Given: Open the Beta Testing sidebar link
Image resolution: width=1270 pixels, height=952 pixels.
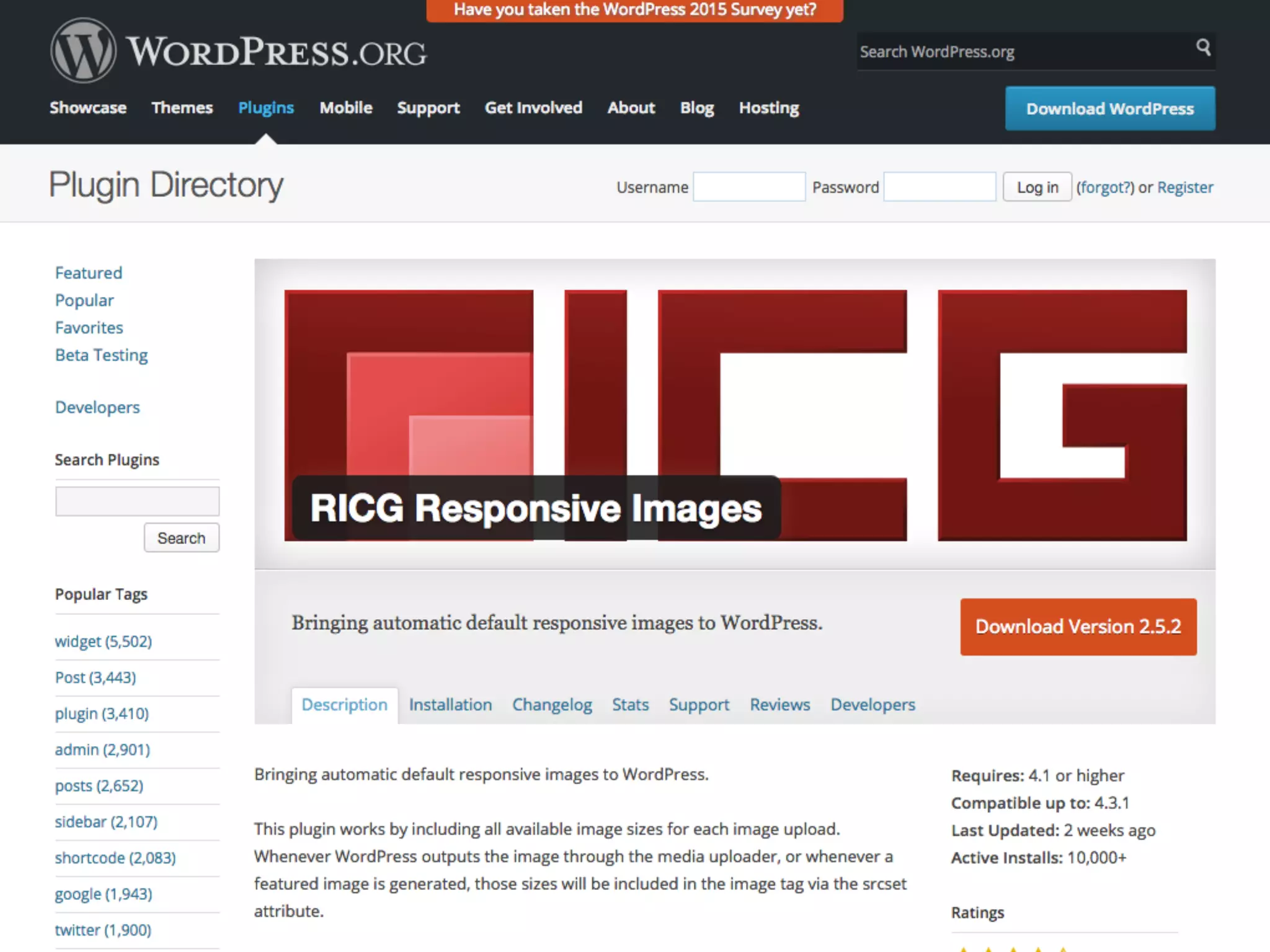Looking at the screenshot, I should [x=102, y=355].
